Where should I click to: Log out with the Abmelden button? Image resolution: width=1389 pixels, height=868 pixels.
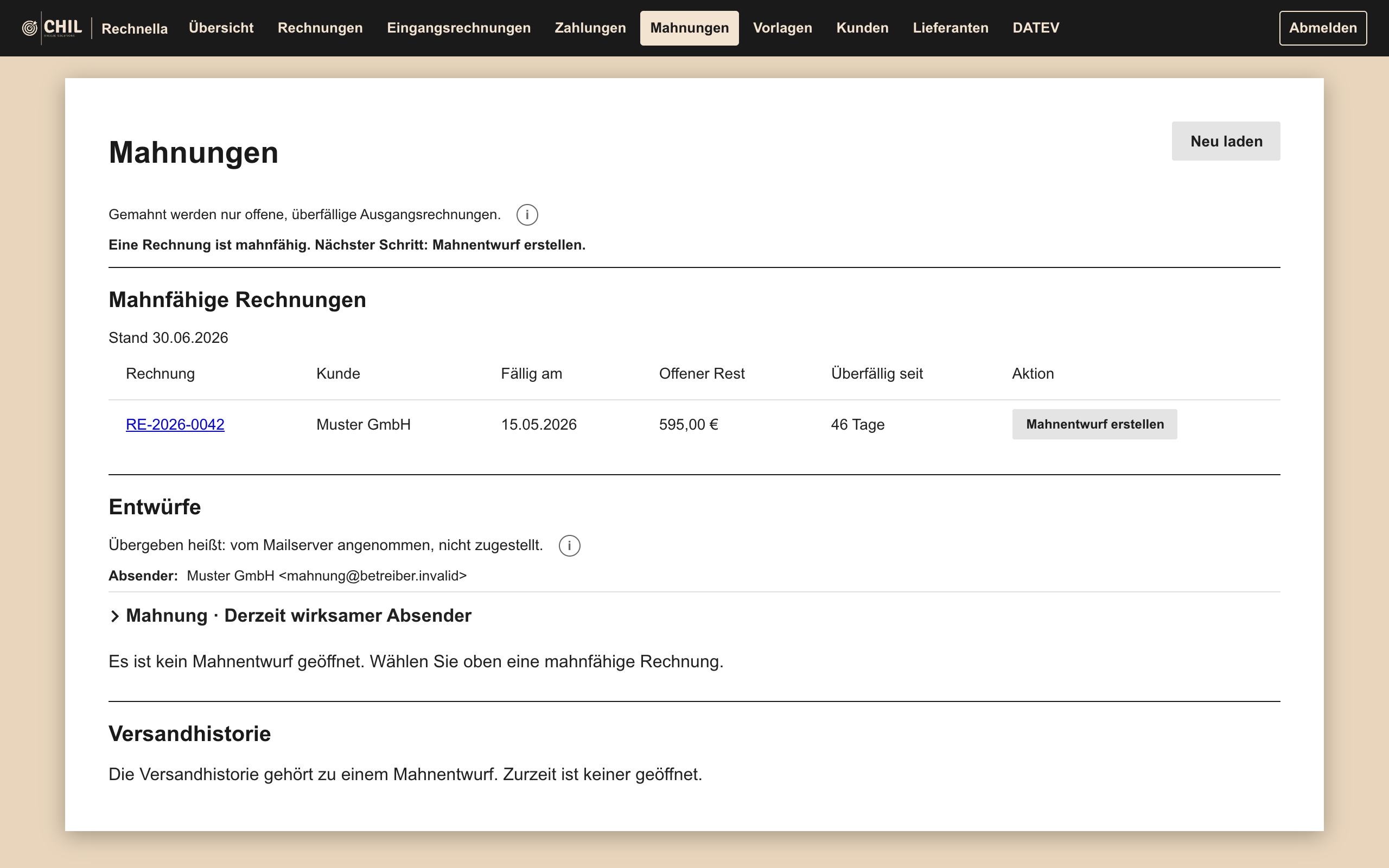[1322, 28]
